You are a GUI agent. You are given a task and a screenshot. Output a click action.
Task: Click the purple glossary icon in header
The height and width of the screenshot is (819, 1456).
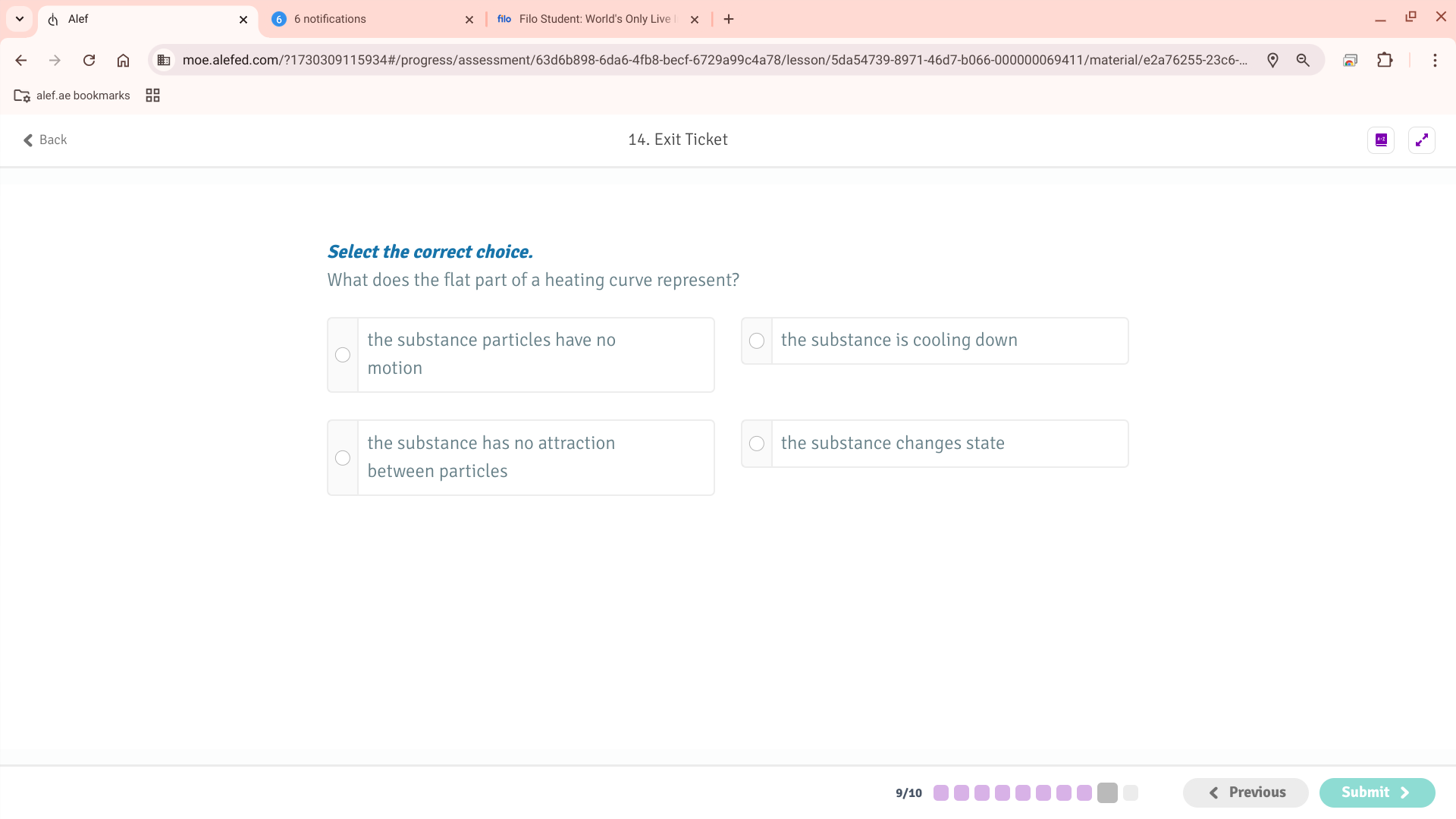coord(1381,140)
